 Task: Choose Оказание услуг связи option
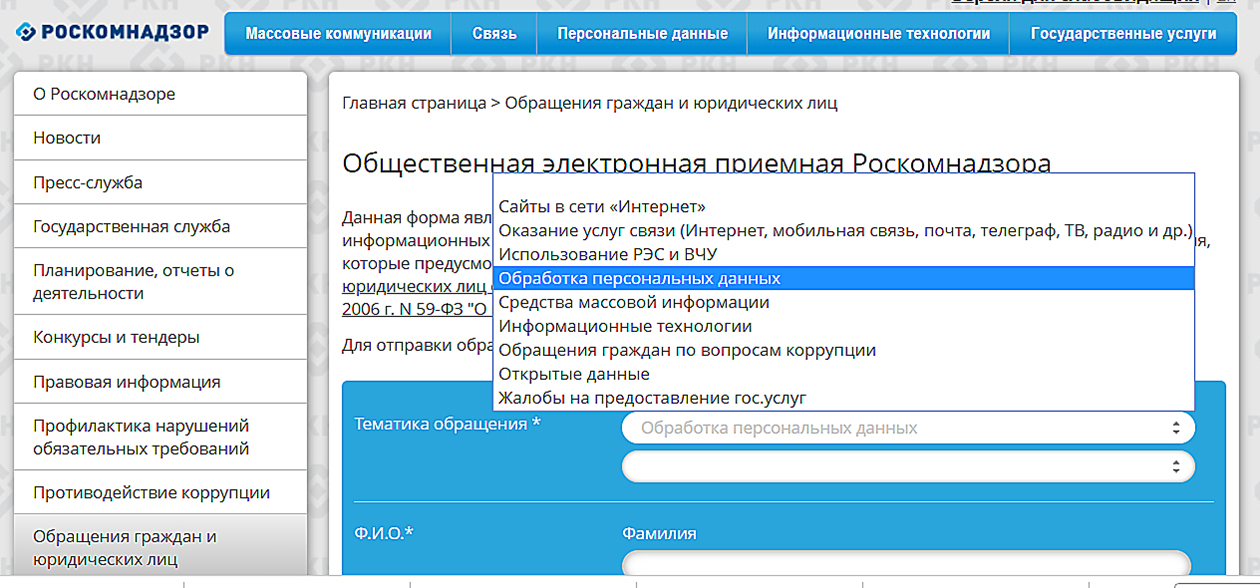(844, 231)
